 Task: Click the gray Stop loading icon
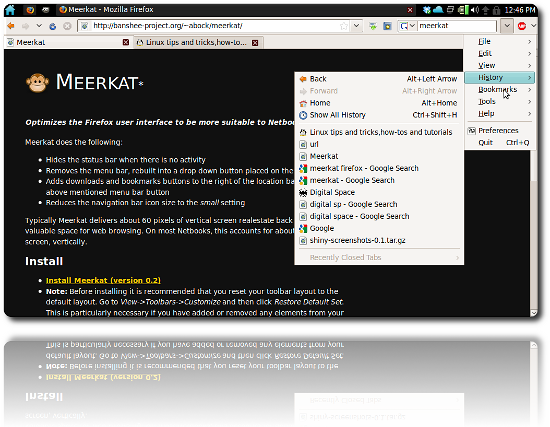pyautogui.click(x=67, y=26)
